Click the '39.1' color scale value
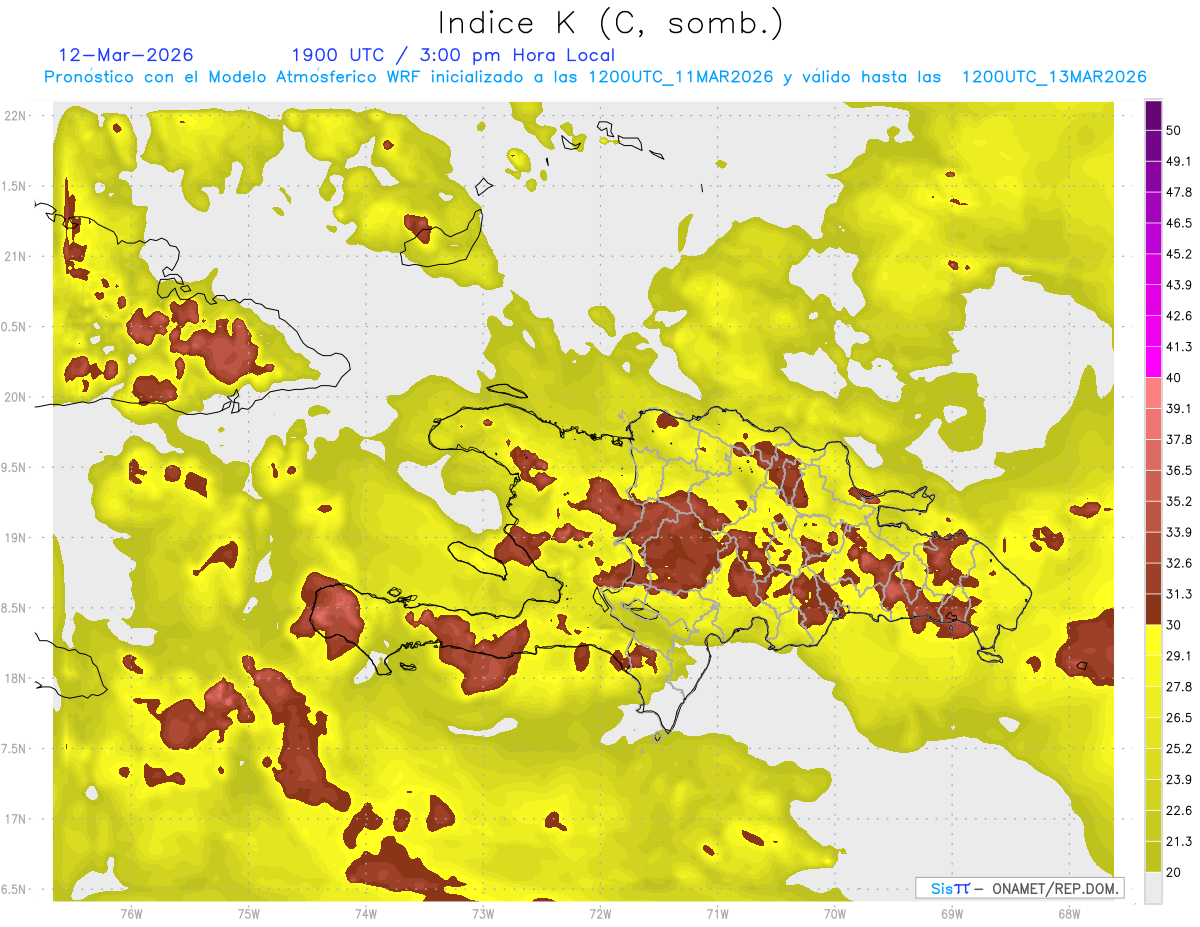The image size is (1200, 927). (1179, 409)
